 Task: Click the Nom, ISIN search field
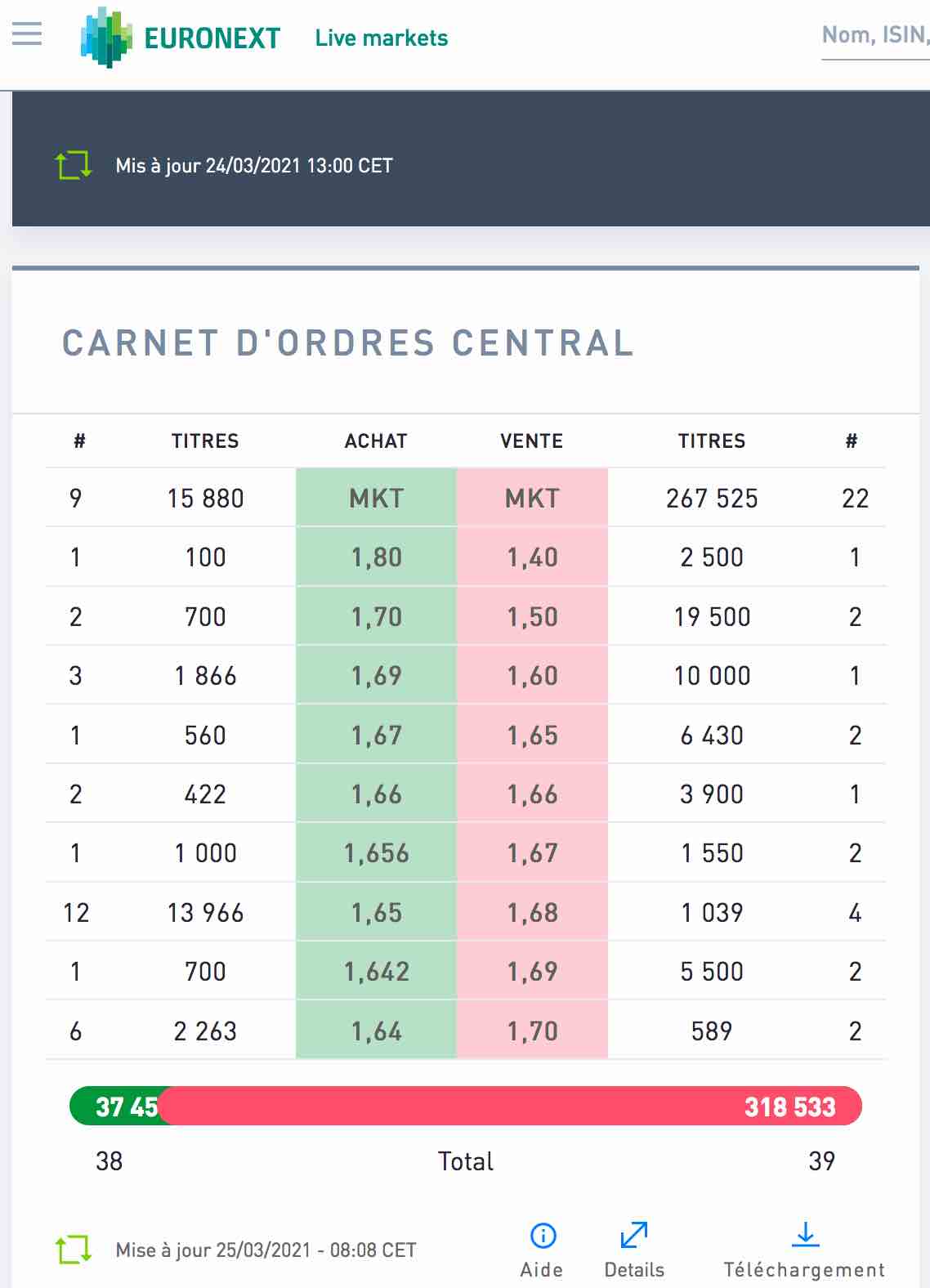click(x=875, y=36)
